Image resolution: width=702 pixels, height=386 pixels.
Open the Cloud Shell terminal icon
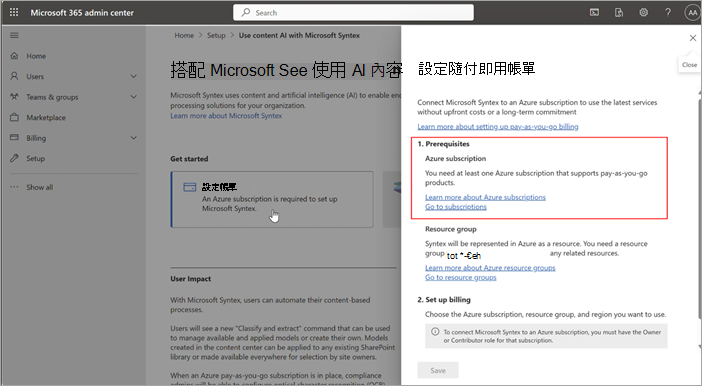coord(594,13)
